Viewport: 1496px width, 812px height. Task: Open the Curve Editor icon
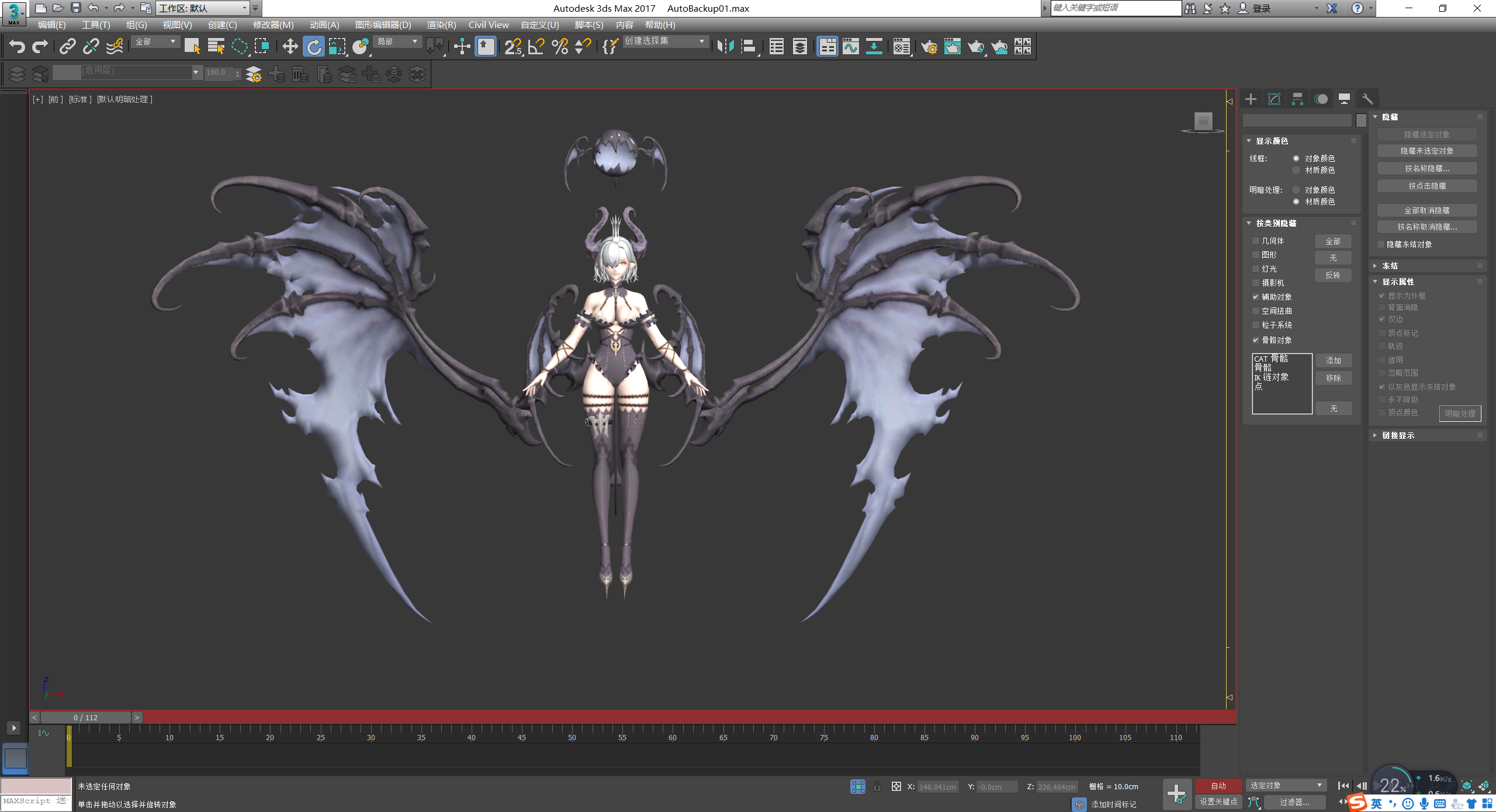[851, 46]
